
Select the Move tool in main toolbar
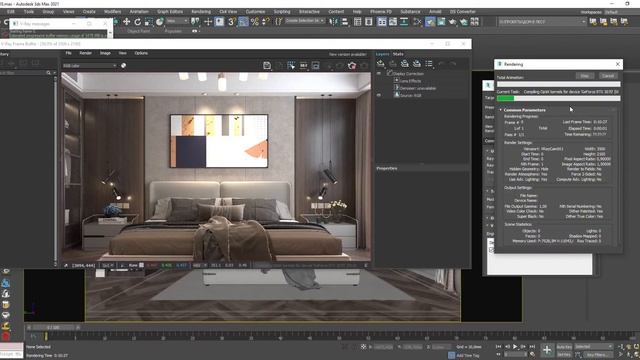point(127,22)
